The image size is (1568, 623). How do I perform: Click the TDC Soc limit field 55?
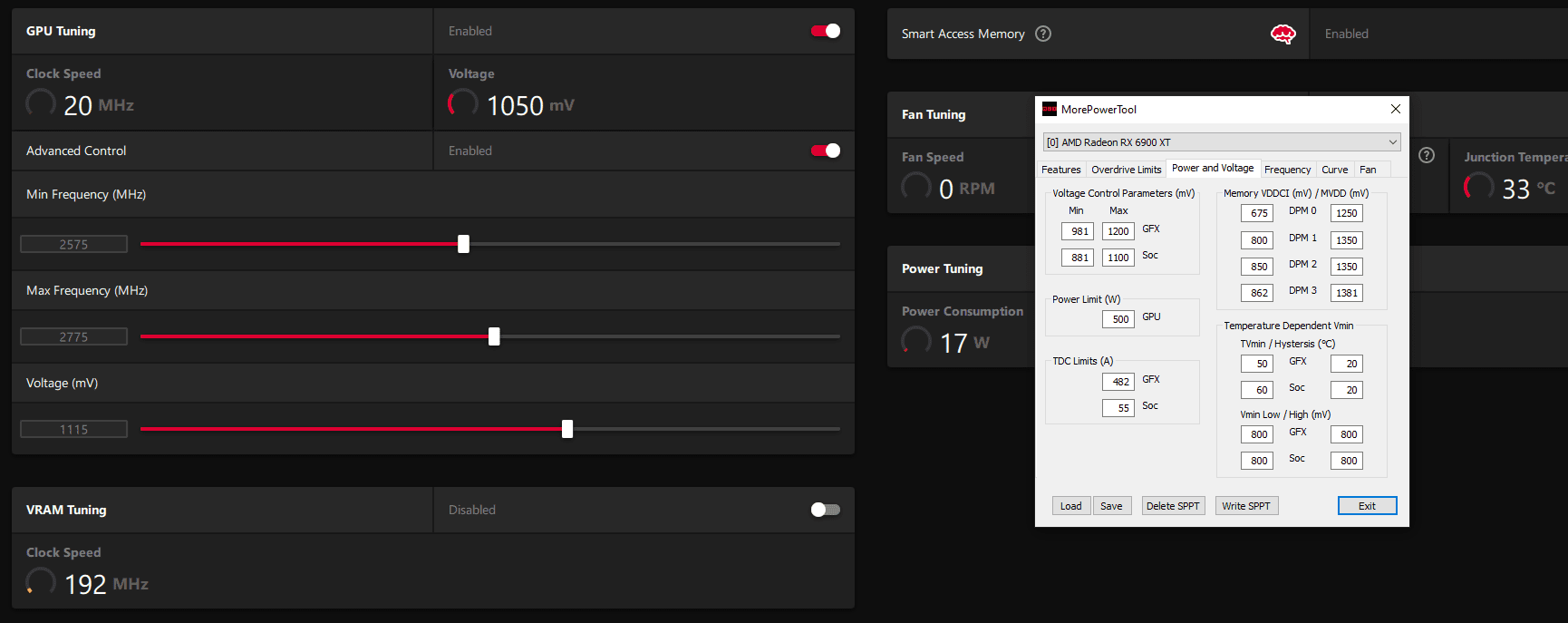[1118, 408]
